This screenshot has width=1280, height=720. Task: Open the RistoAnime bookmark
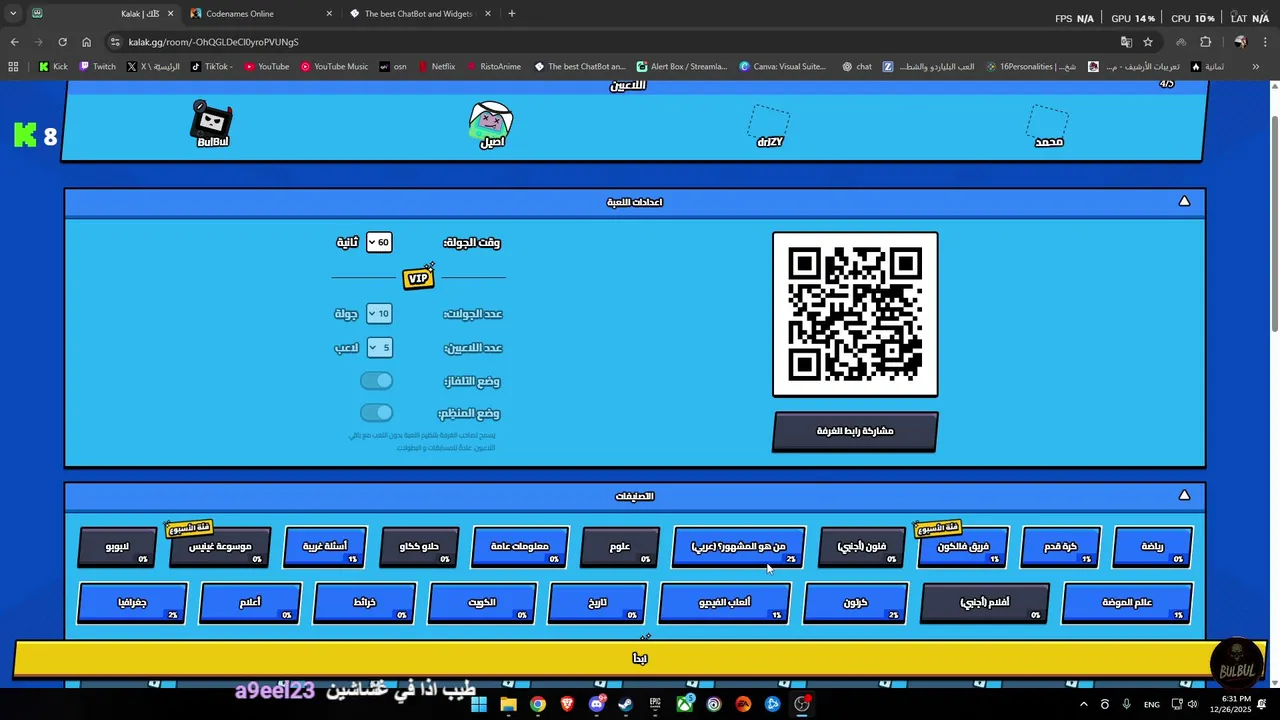pos(493,67)
